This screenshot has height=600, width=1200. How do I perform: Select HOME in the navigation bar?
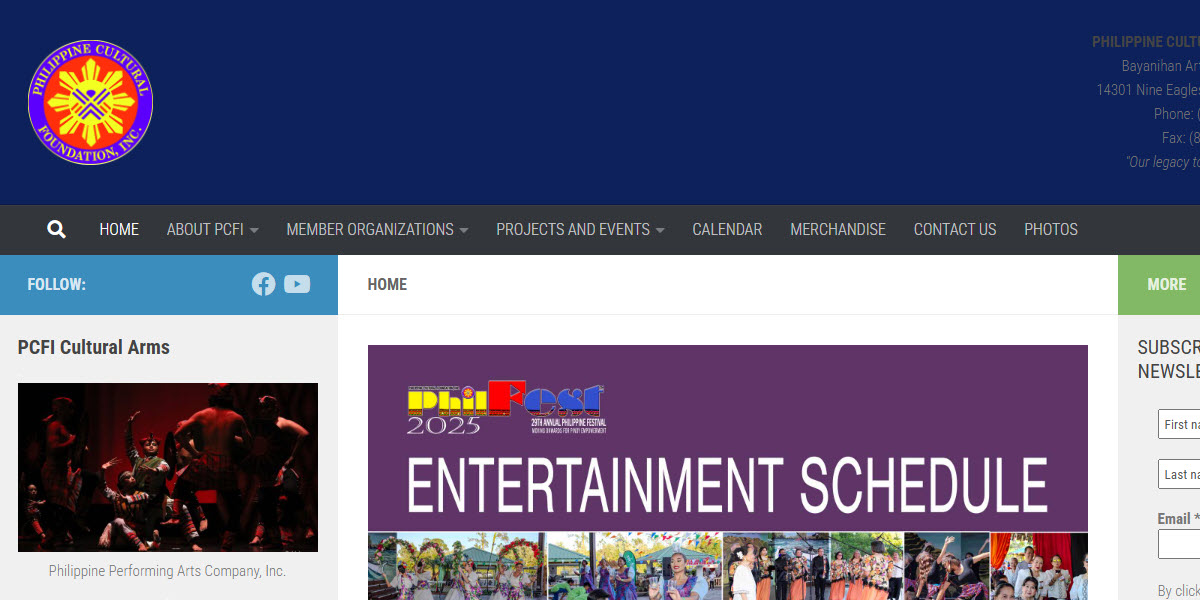click(119, 229)
